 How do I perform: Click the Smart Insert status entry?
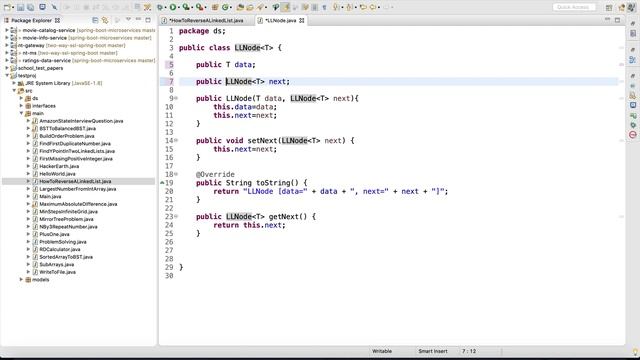click(x=433, y=351)
